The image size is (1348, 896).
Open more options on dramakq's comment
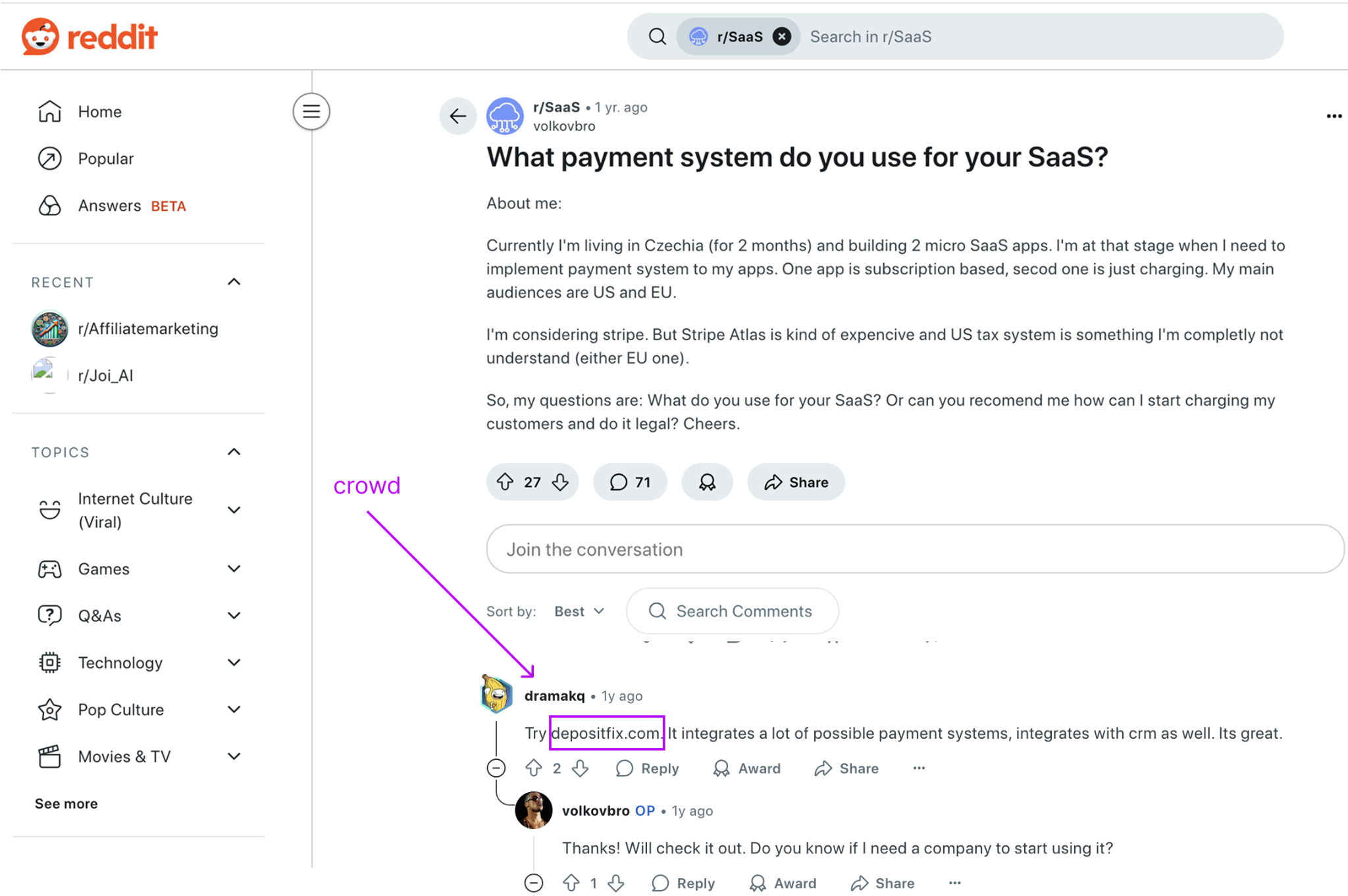point(919,768)
